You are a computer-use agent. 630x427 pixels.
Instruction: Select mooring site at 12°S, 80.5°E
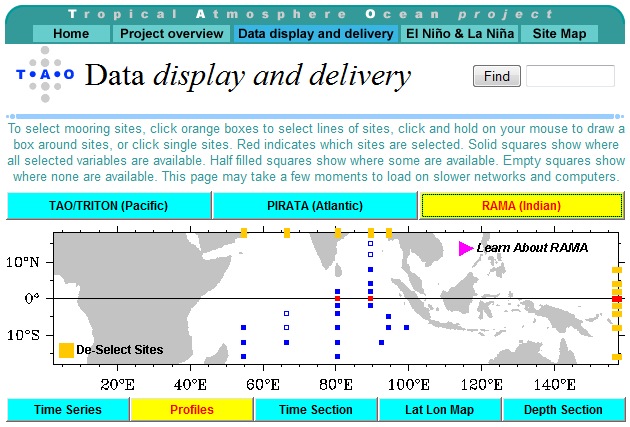338,343
